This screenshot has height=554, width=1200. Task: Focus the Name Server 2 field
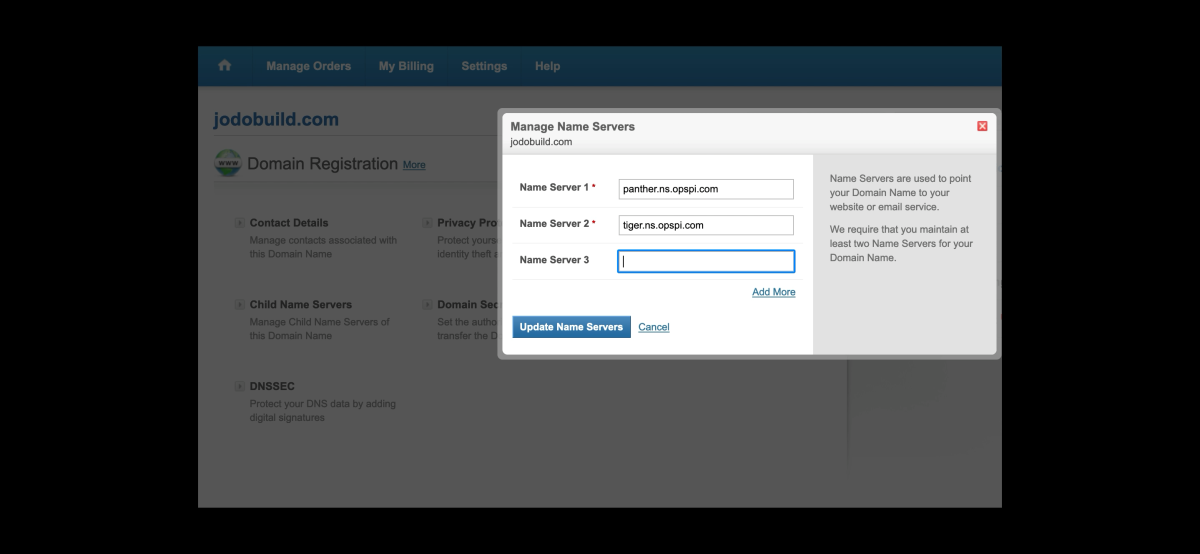coord(706,225)
